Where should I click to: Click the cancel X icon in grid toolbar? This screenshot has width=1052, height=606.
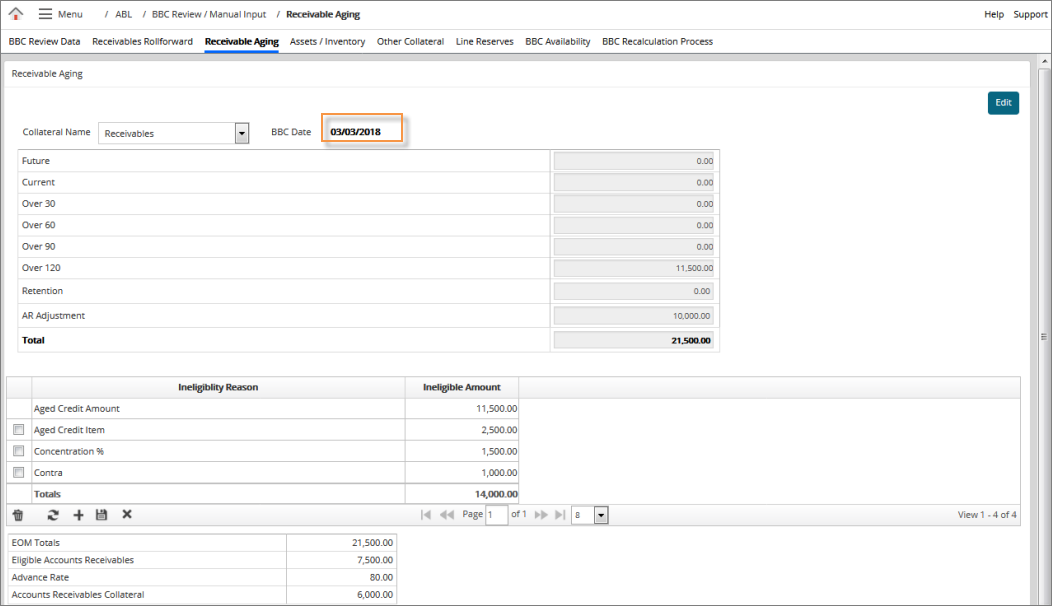tap(127, 515)
